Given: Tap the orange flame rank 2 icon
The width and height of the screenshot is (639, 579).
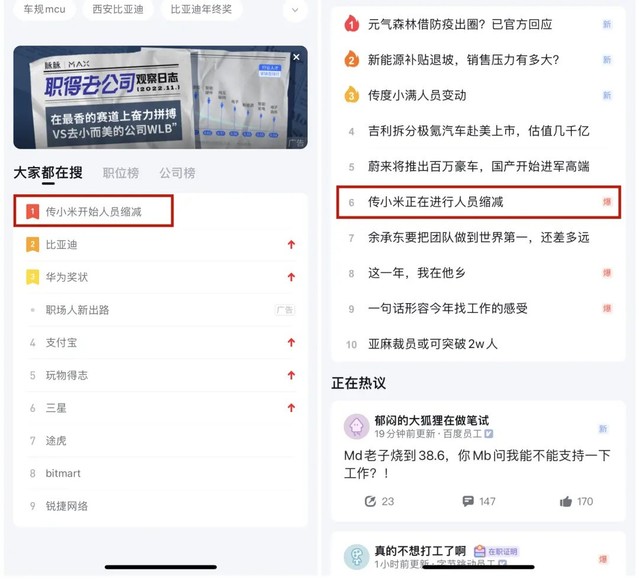Looking at the screenshot, I should [351, 59].
